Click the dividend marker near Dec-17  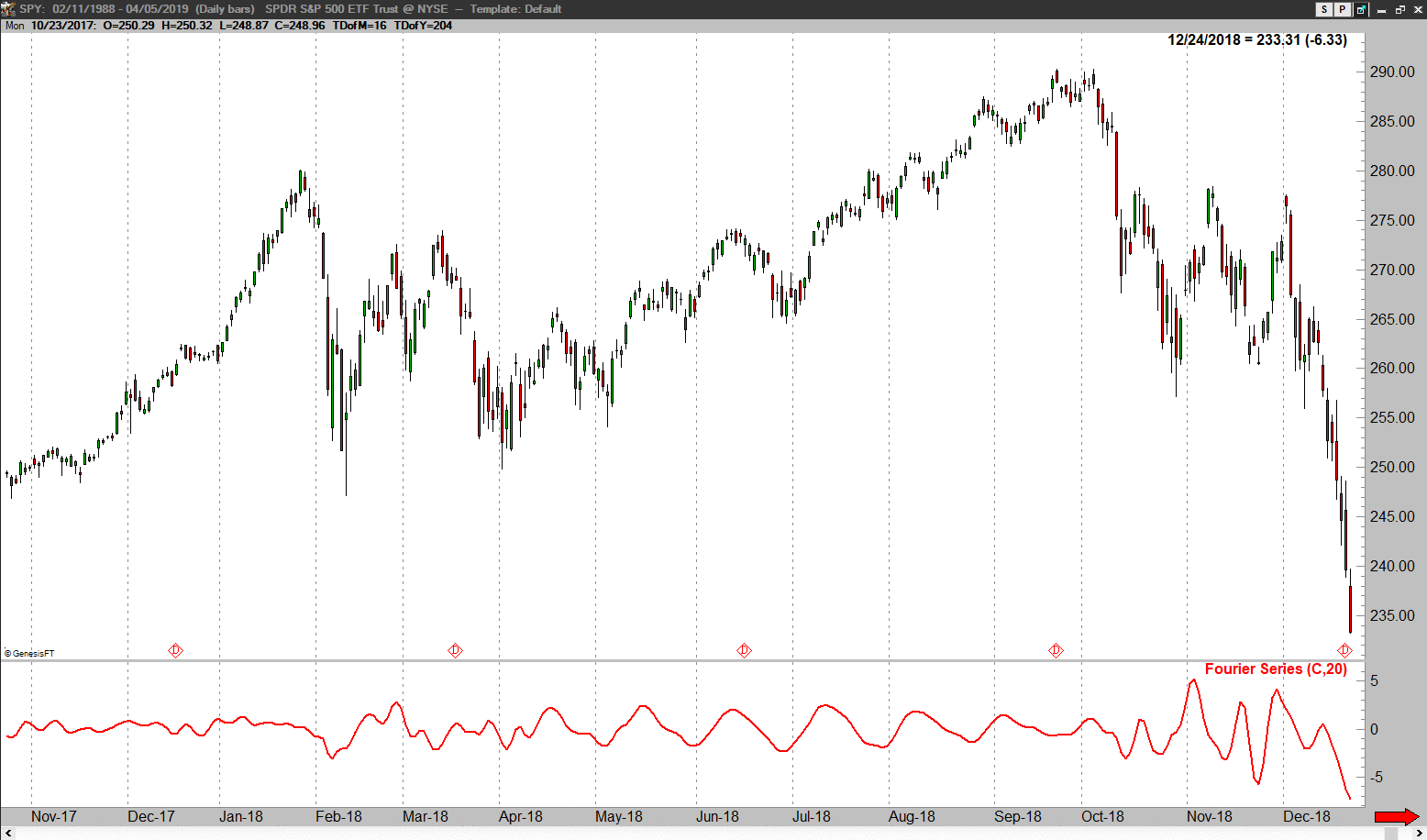[x=176, y=650]
